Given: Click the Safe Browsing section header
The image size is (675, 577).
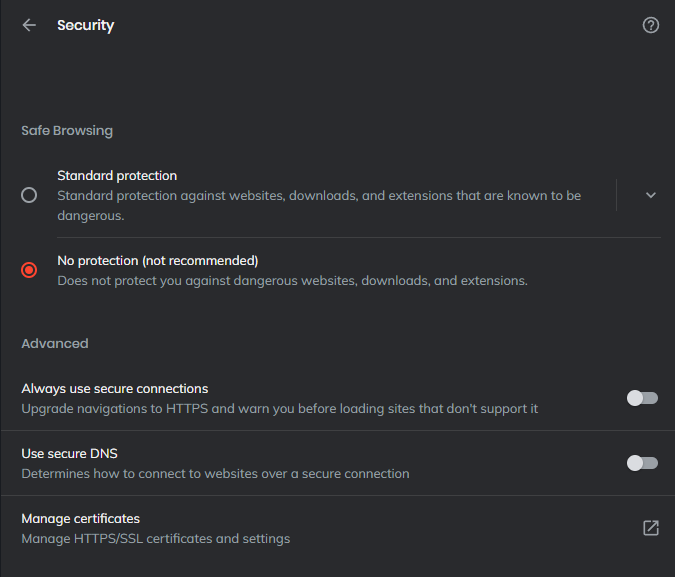Looking at the screenshot, I should pyautogui.click(x=67, y=130).
